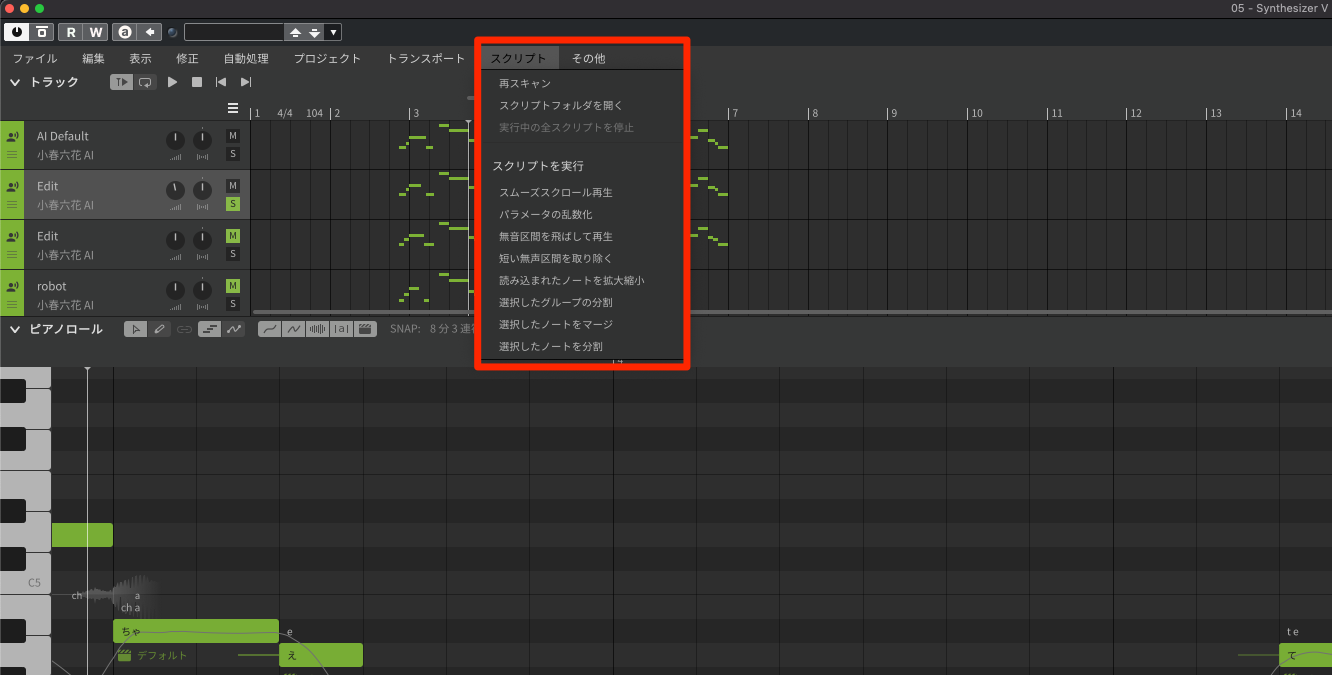Click the volume knob on robot track
Screen dimensions: 1332x675
click(175, 290)
